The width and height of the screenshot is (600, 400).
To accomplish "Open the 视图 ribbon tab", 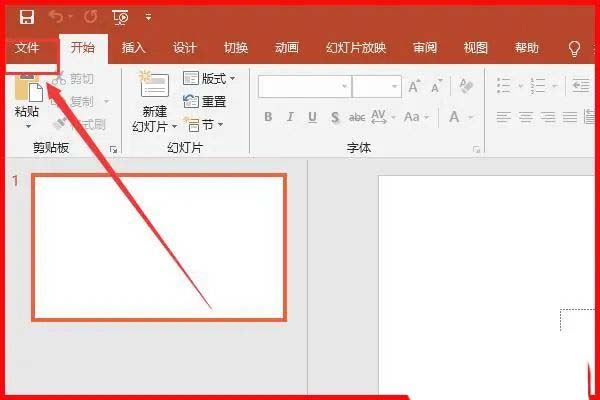I will (x=476, y=48).
